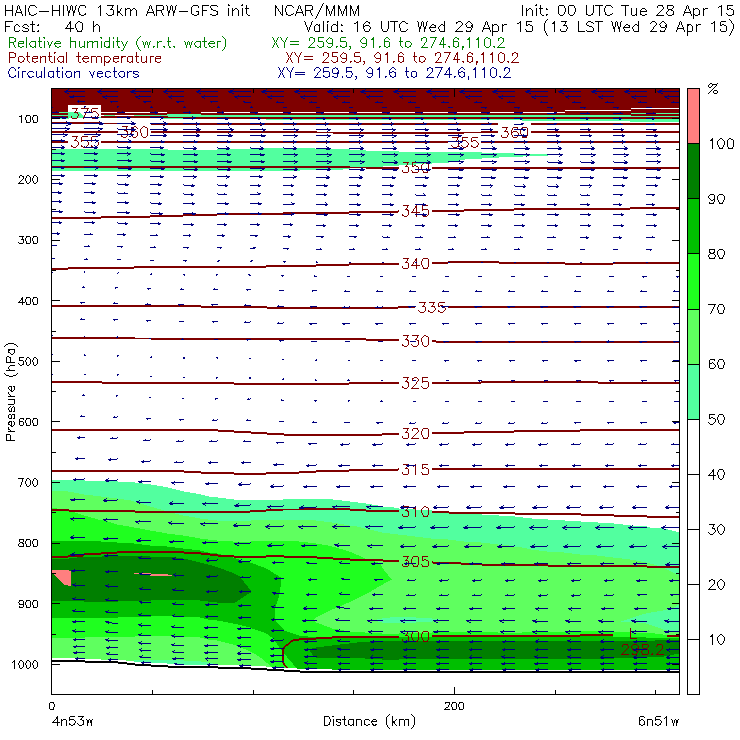
Task: Select the colorbar 40 percent label
Action: pyautogui.click(x=716, y=475)
